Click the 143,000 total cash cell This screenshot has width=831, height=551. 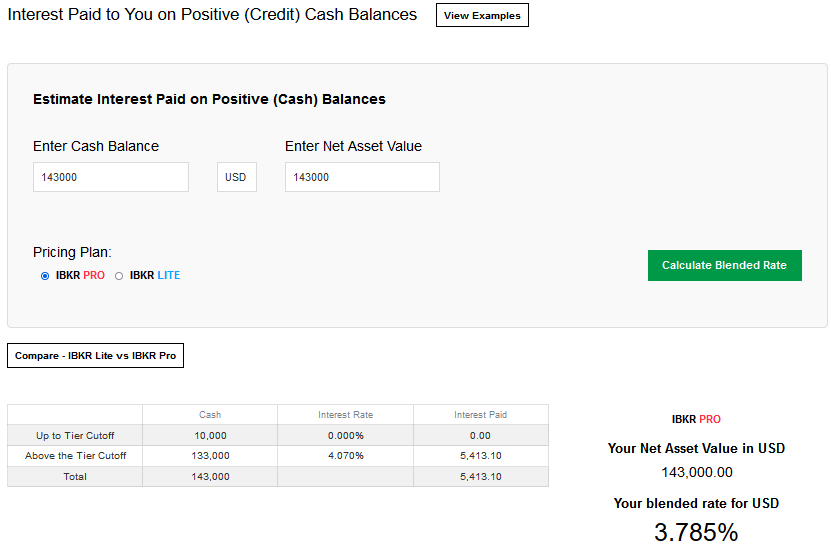210,476
